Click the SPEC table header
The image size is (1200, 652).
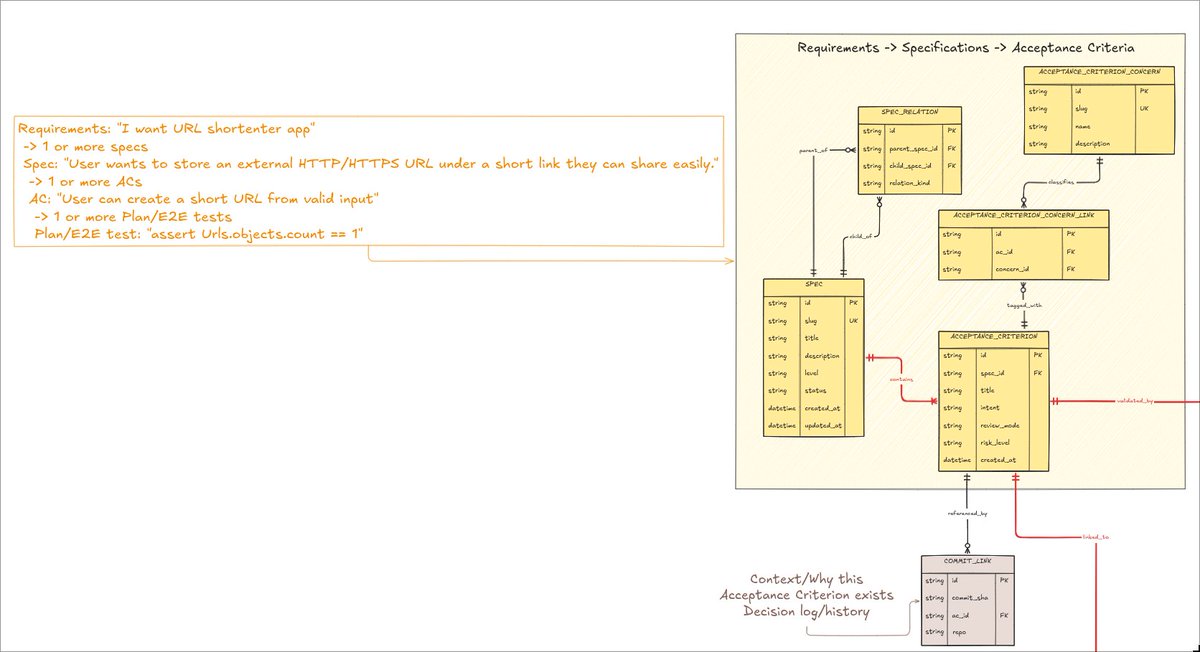(x=813, y=285)
